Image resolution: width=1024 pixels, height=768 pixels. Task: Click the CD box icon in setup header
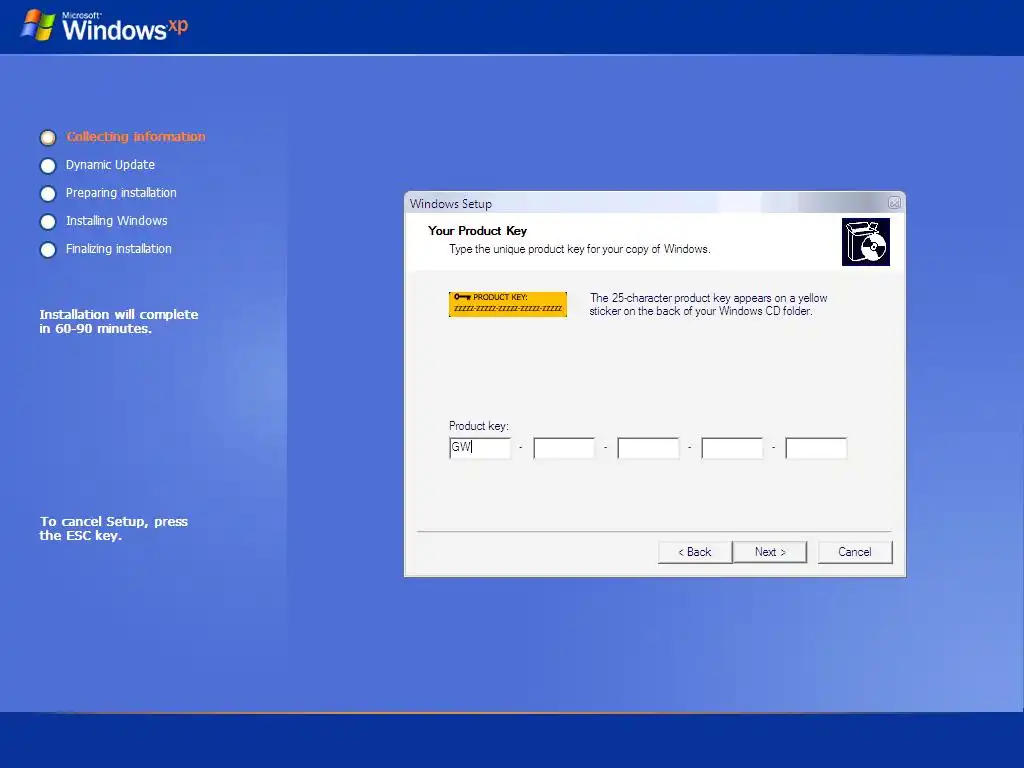866,242
